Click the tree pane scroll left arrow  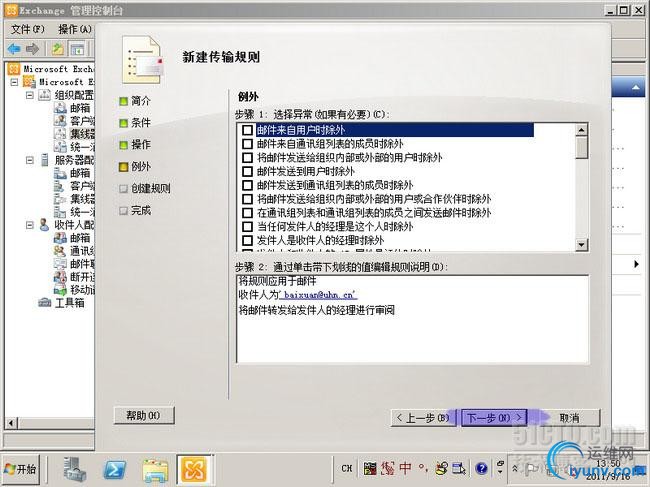(11, 423)
